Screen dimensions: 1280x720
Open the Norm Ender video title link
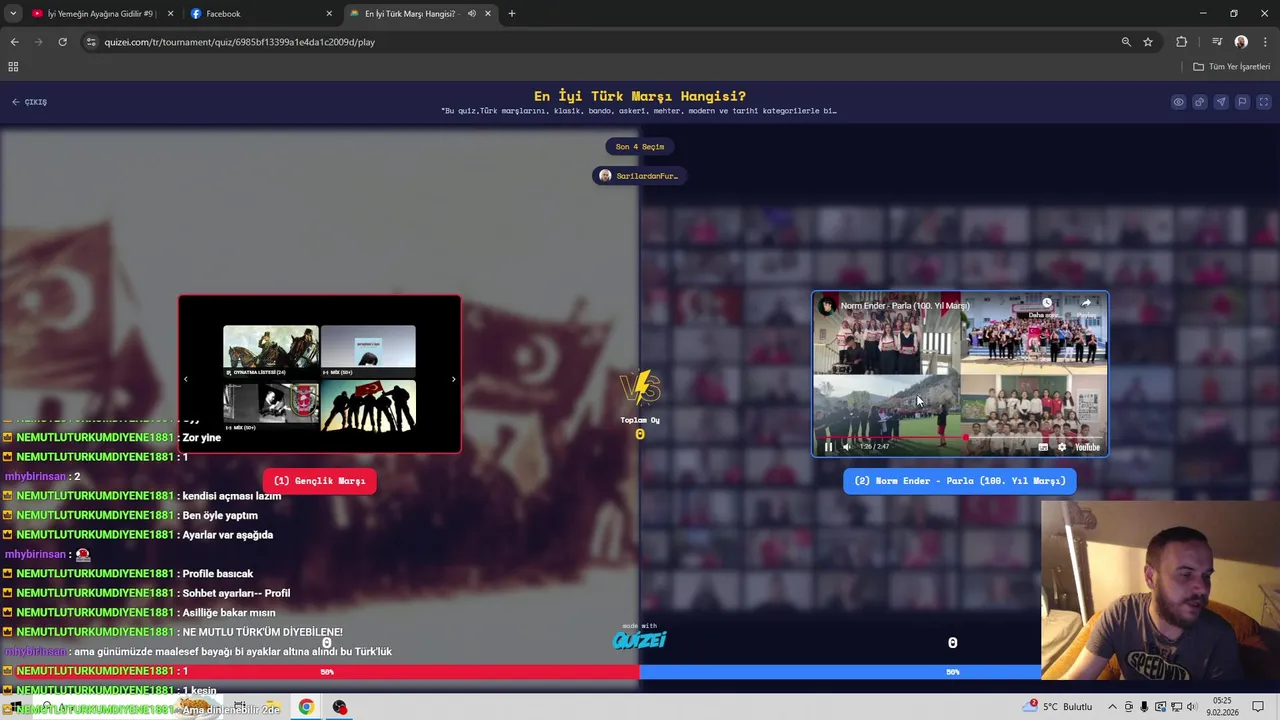pyautogui.click(x=905, y=306)
